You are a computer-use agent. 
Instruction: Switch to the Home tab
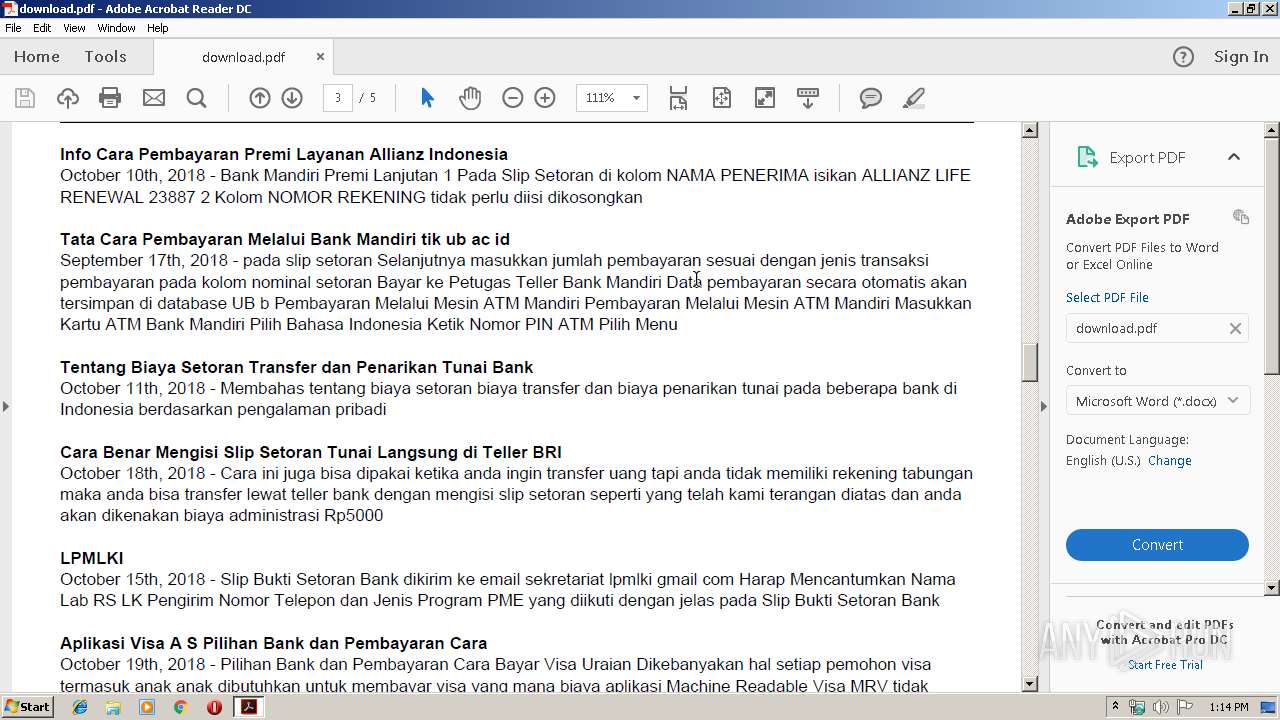click(x=37, y=57)
